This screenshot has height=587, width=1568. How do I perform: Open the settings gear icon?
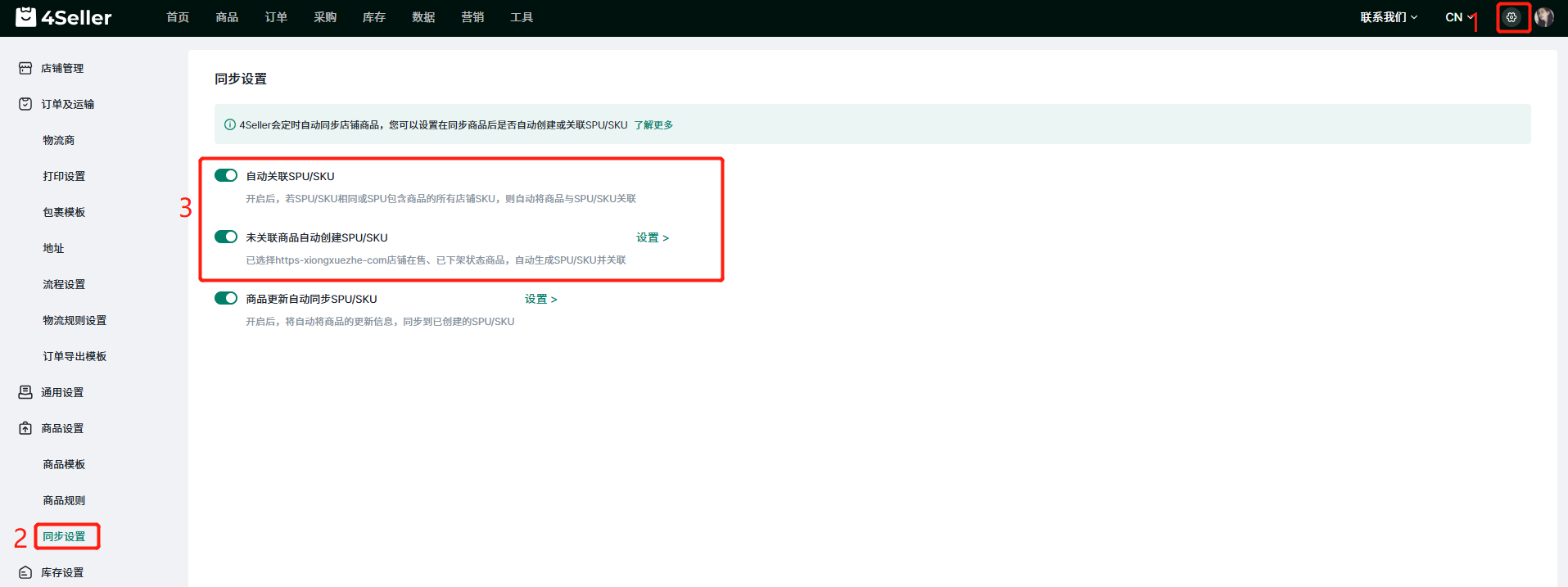coord(1512,17)
